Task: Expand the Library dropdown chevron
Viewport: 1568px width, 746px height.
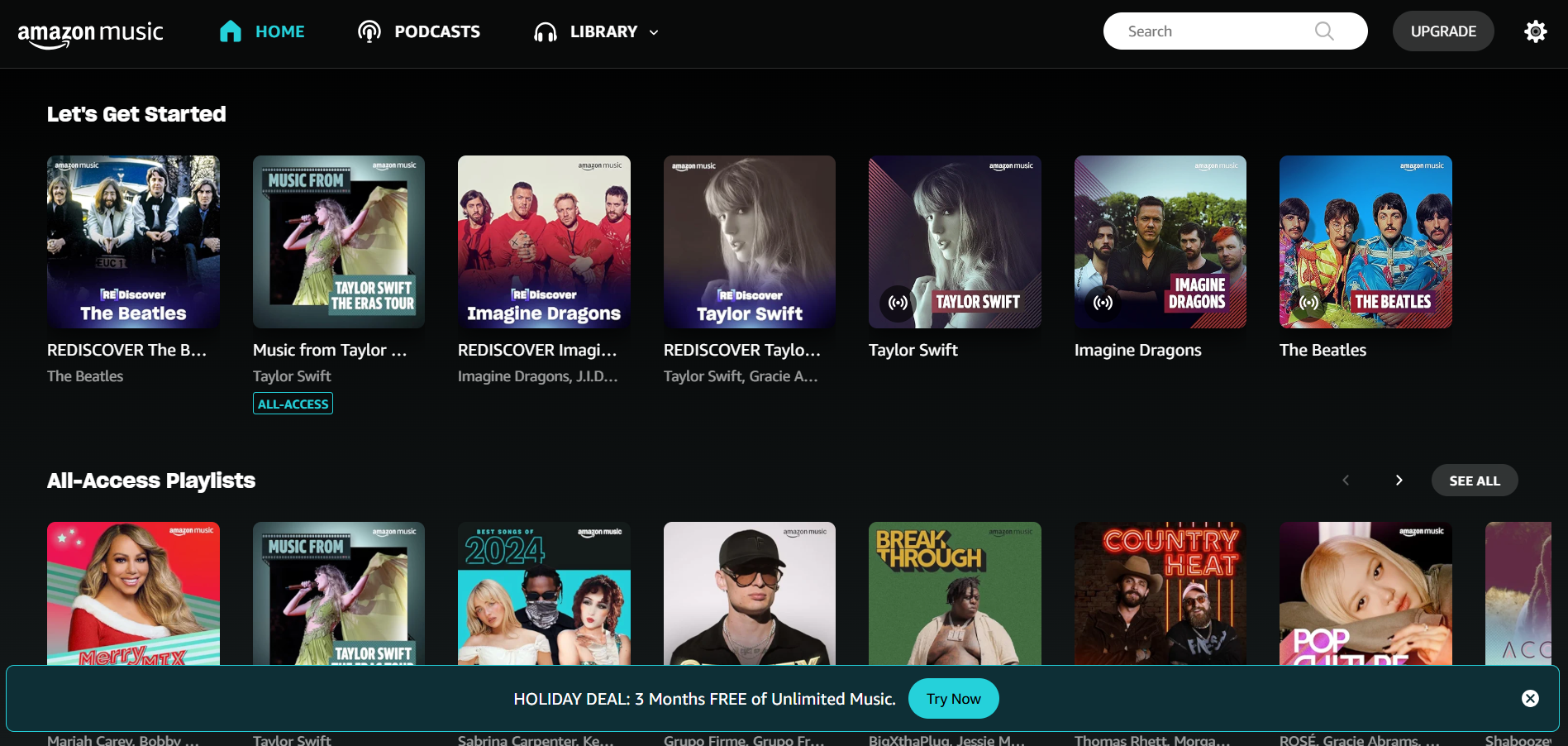Action: [x=654, y=32]
